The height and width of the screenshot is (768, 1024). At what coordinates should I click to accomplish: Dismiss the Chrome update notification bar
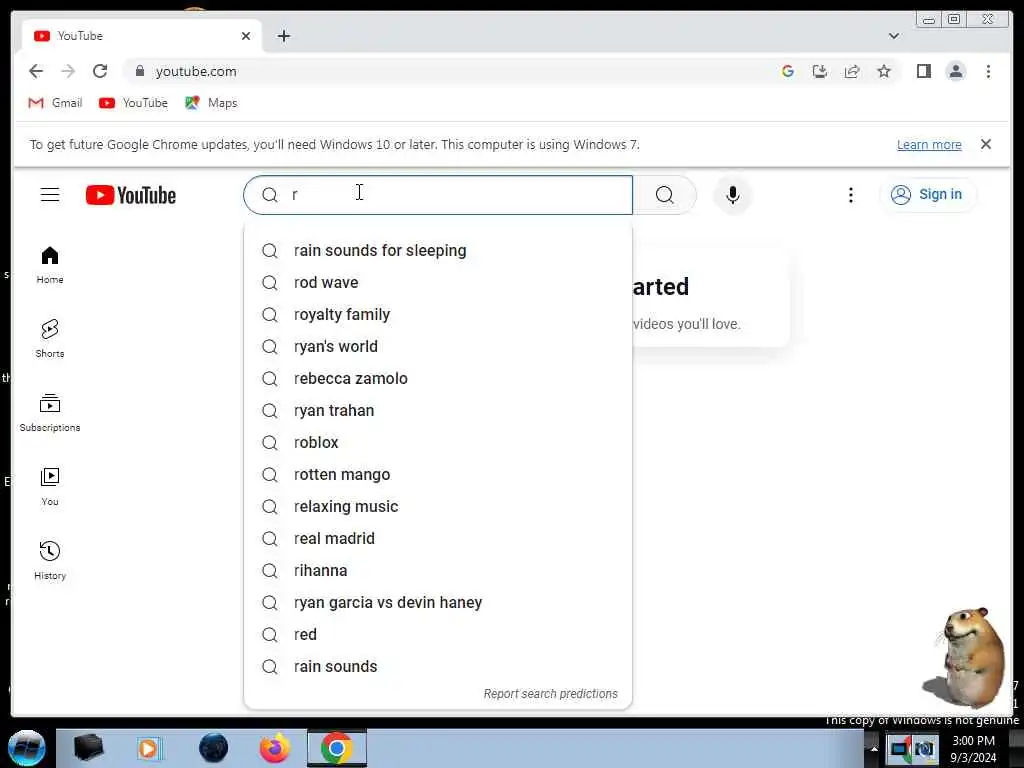click(x=985, y=144)
